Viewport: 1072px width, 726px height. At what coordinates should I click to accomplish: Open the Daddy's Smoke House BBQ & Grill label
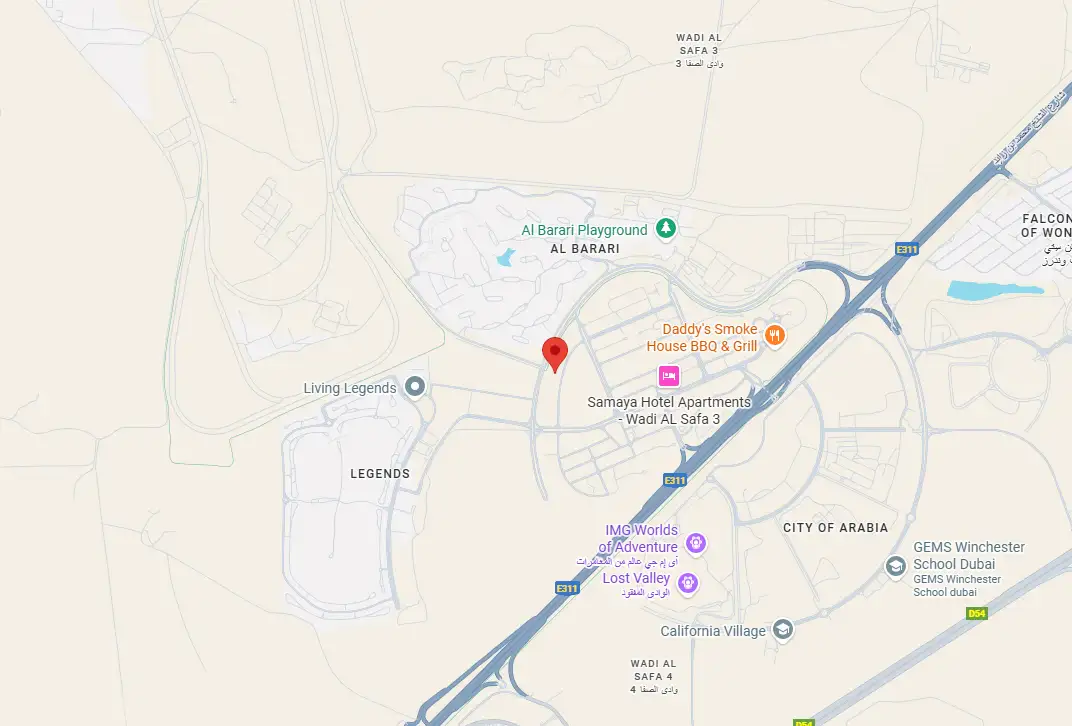702,338
